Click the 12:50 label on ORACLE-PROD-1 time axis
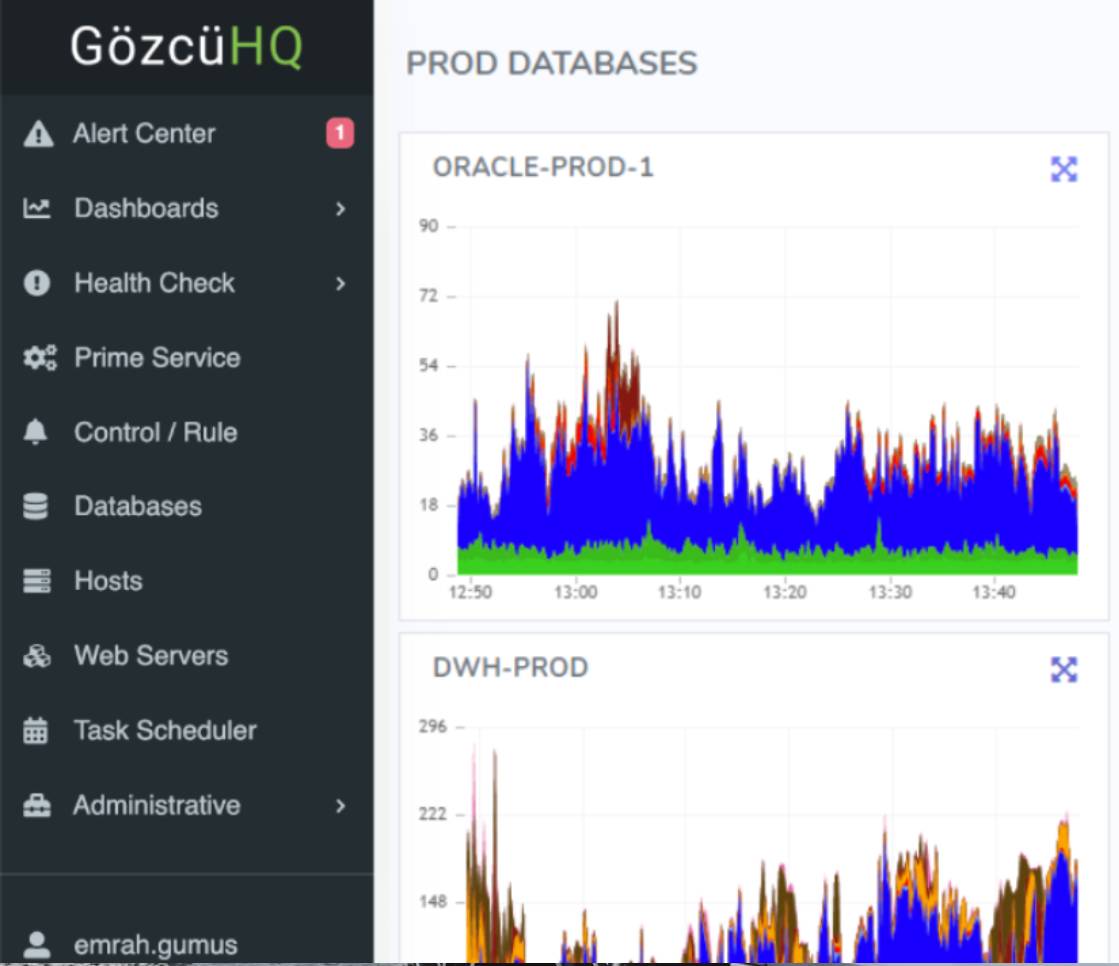1119x966 pixels. tap(470, 592)
